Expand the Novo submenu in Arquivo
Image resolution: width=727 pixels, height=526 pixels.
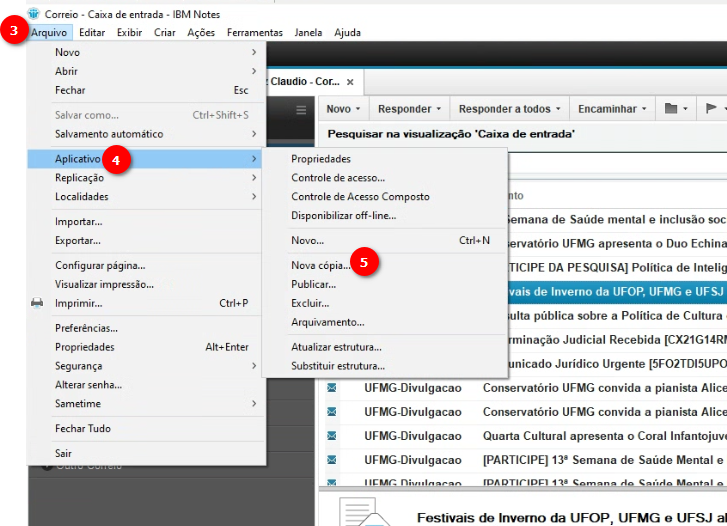(147, 52)
